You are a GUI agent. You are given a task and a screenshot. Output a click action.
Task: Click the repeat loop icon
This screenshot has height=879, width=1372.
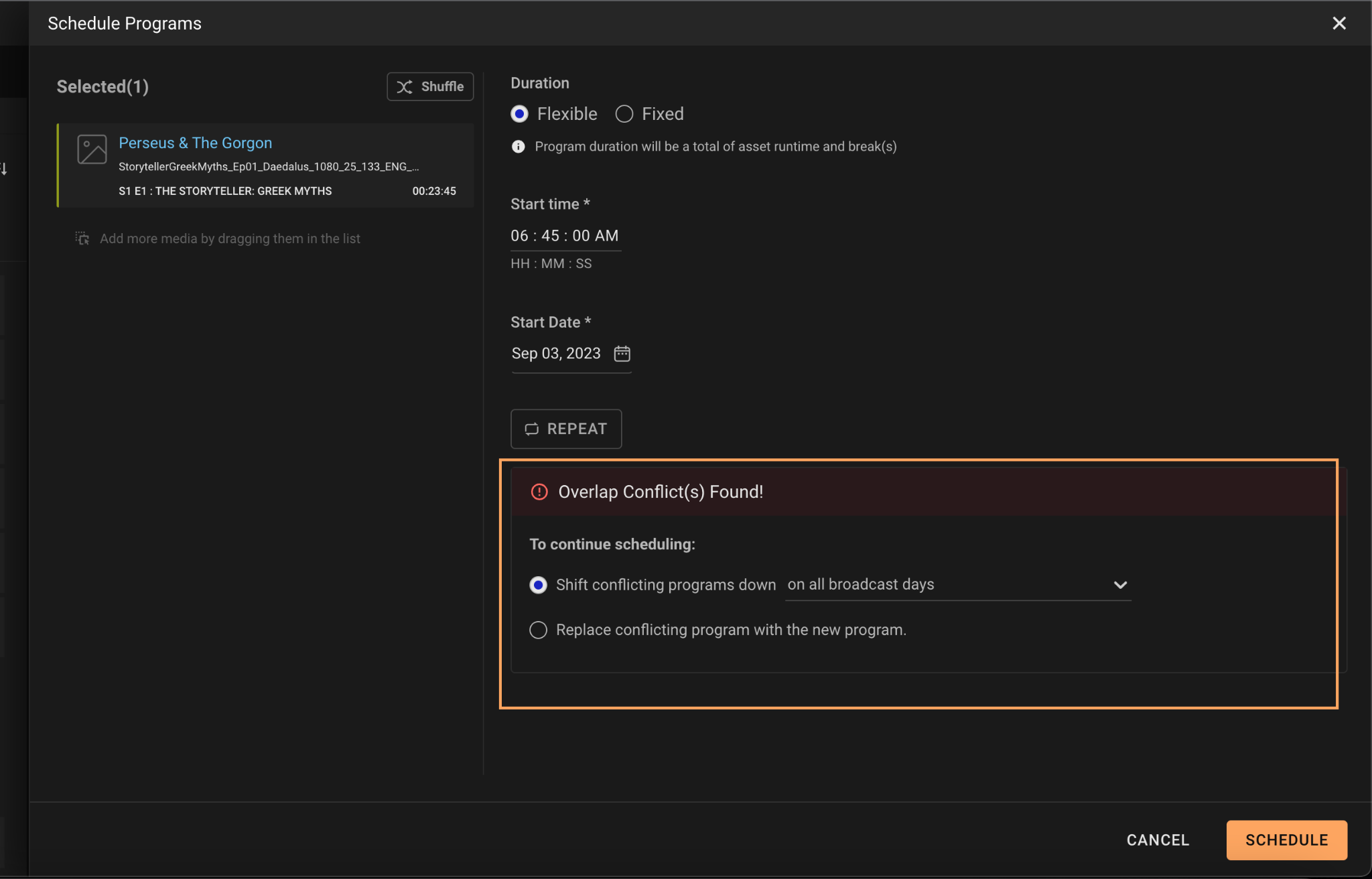click(x=532, y=429)
